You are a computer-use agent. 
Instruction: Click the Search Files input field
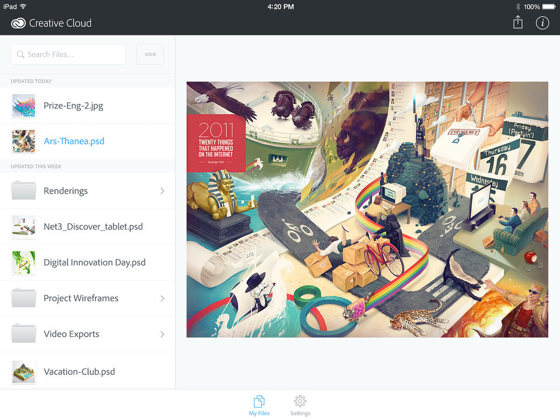68,54
